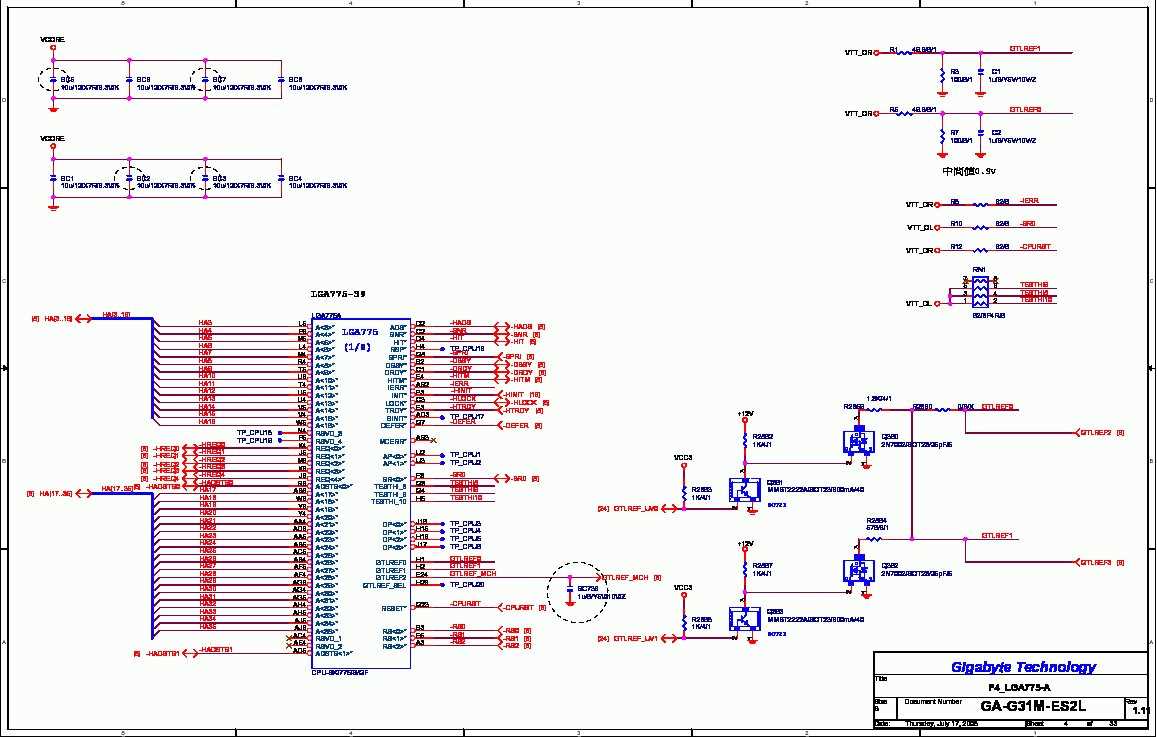This screenshot has width=1157, height=737.
Task: Select resistor R1 near VTT_OR
Action: [905, 52]
